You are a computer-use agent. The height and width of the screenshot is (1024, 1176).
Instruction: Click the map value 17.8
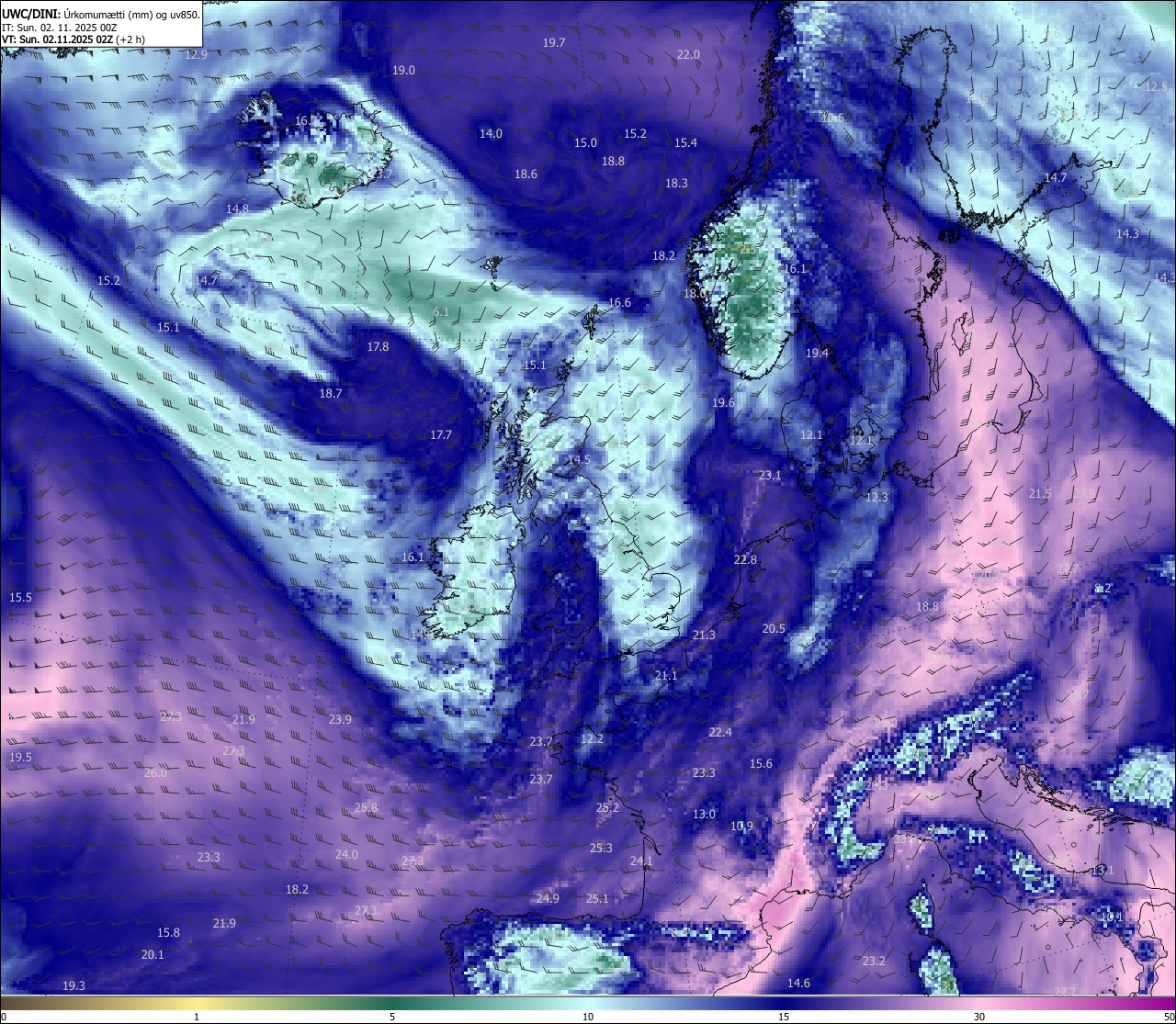[378, 347]
